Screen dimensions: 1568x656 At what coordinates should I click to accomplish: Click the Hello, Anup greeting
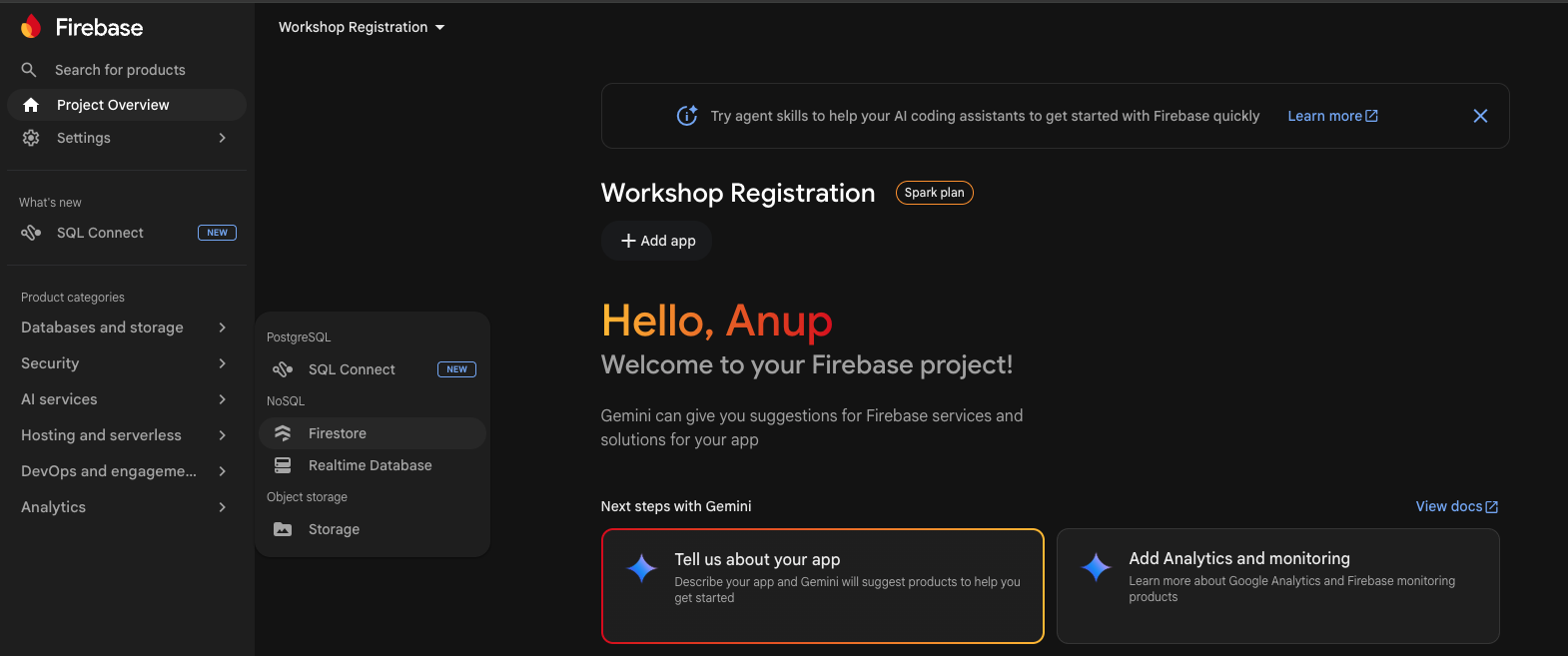(x=717, y=321)
